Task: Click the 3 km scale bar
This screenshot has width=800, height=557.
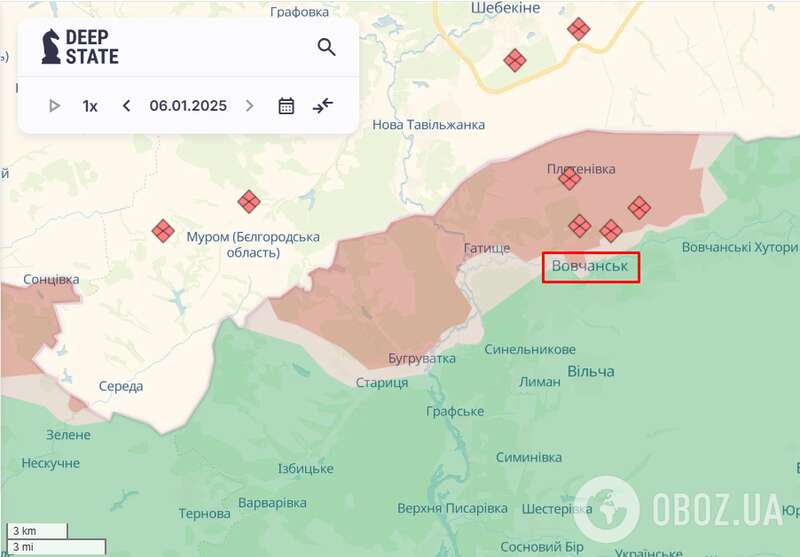Action: (x=36, y=531)
